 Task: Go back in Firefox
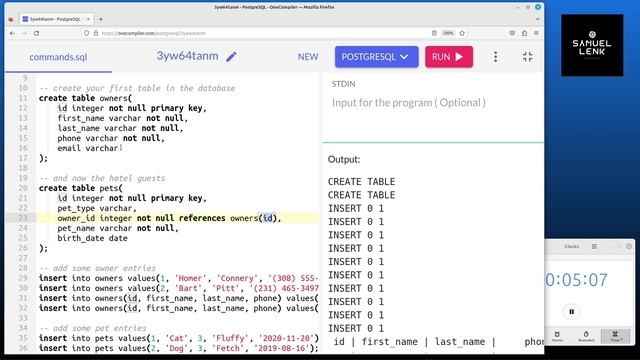point(12,33)
